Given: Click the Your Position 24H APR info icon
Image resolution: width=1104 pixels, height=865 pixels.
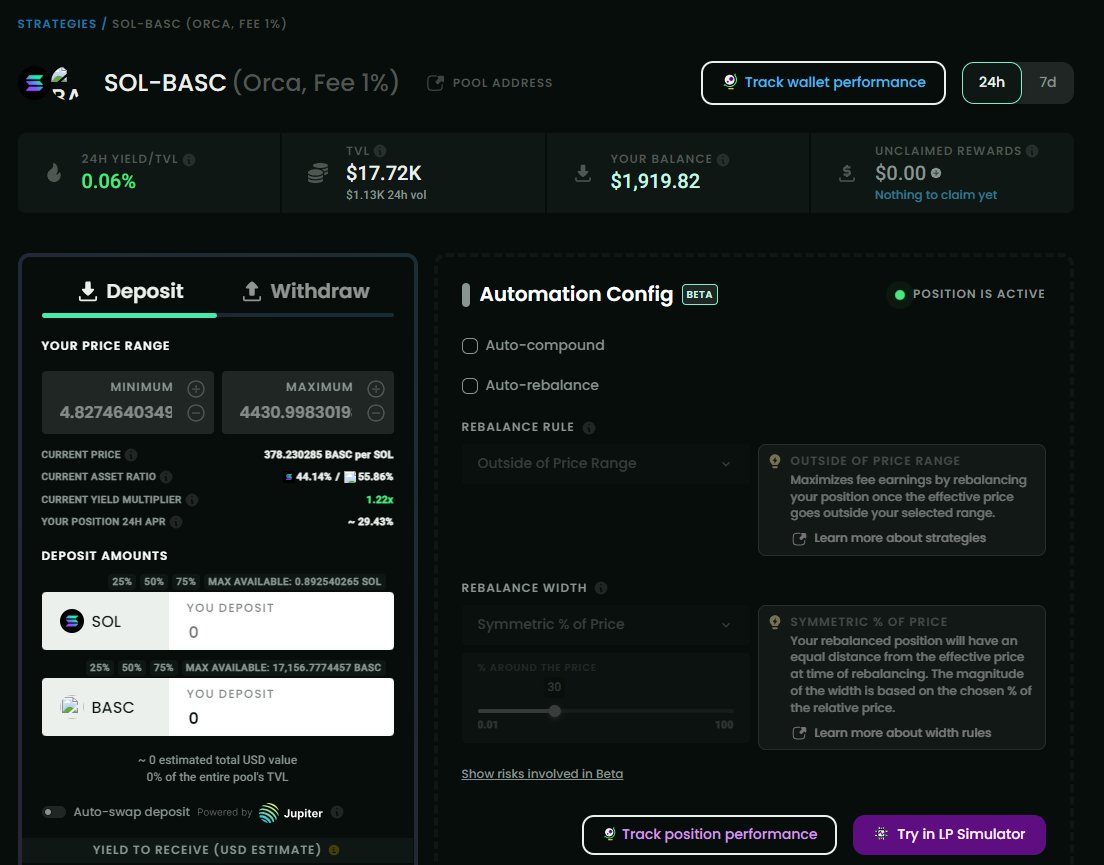Looking at the screenshot, I should pos(176,522).
